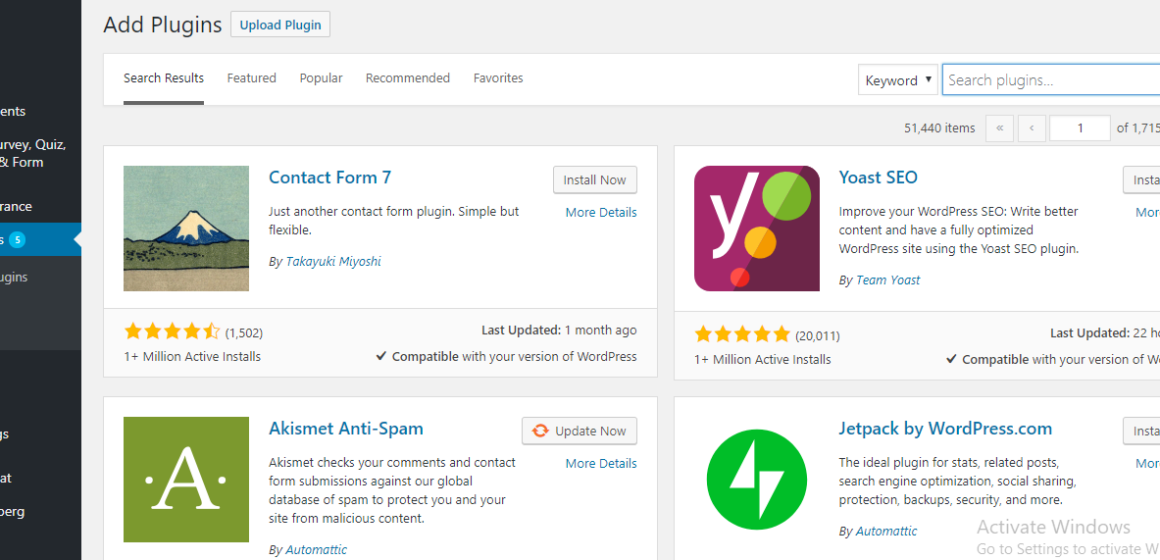Open the Automattic author link under Jetpack
Image resolution: width=1160 pixels, height=560 pixels.
pyautogui.click(x=886, y=531)
